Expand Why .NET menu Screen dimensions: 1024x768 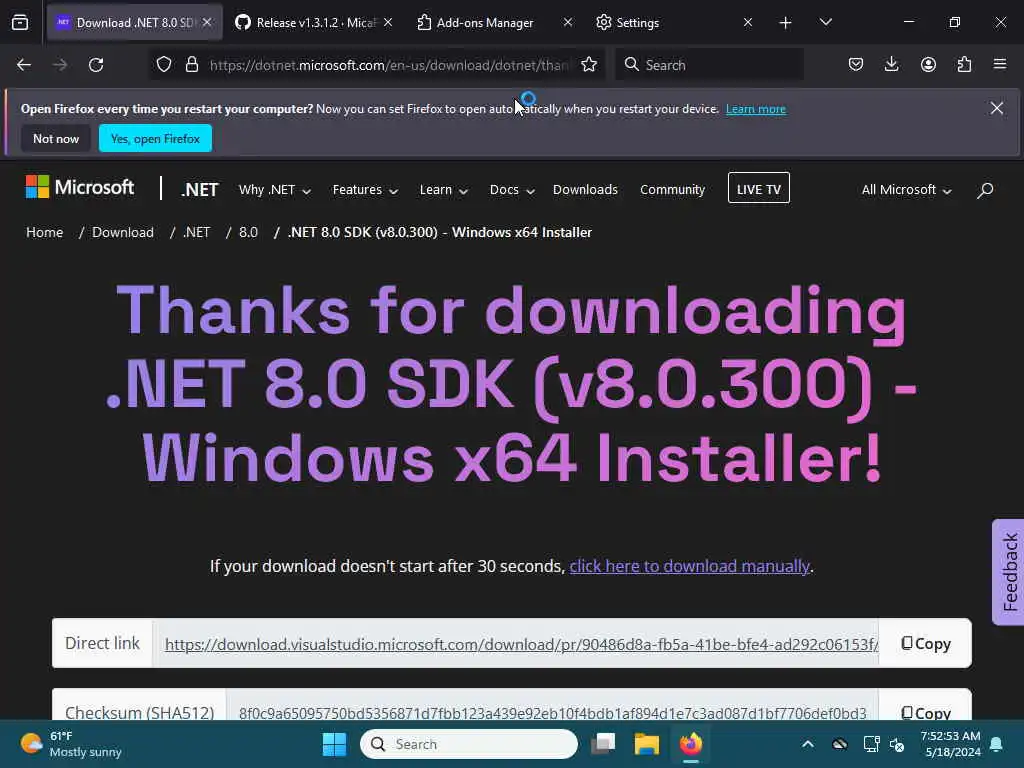275,190
